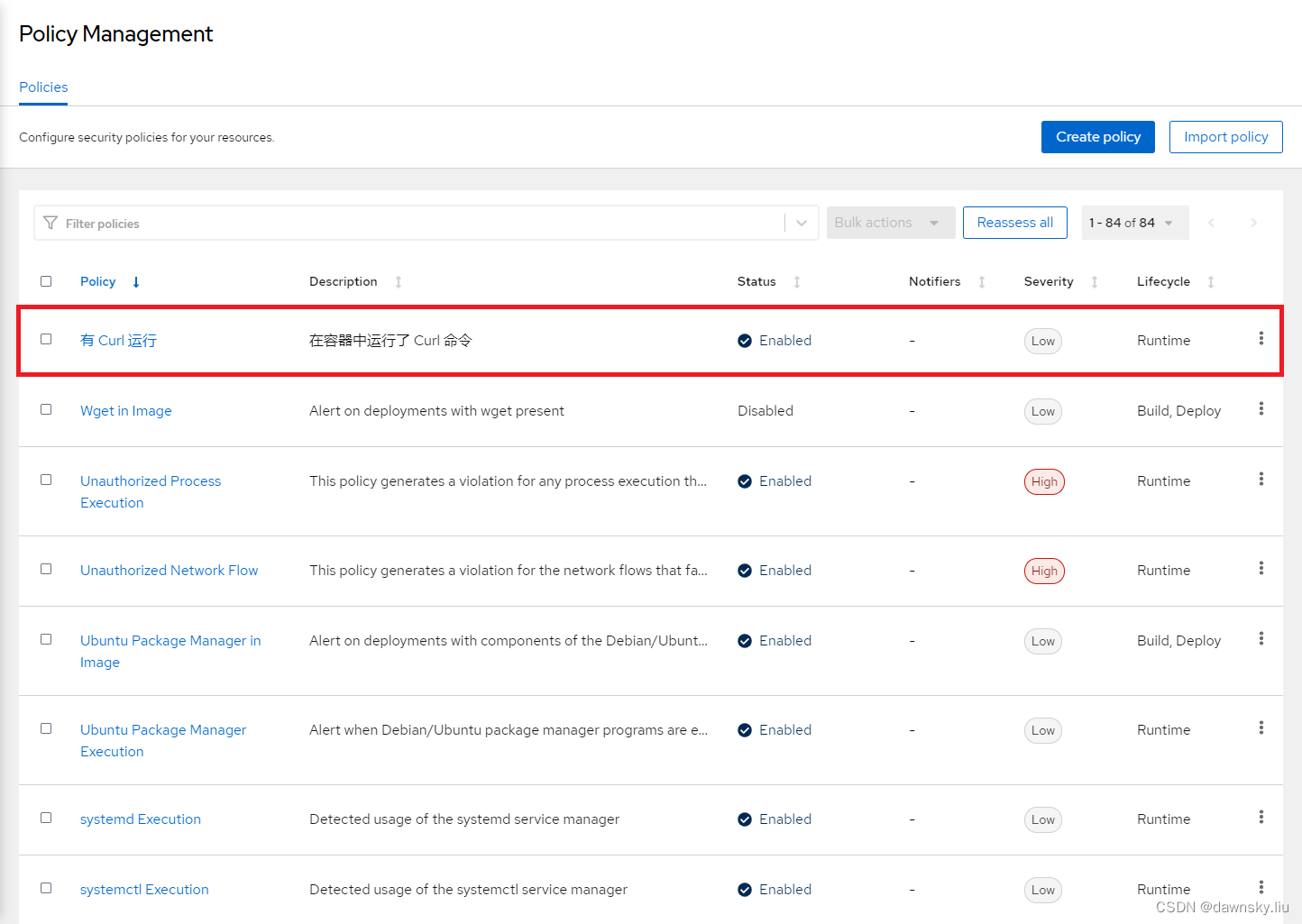Click Enabled check icon for Ubuntu Package Manager in Image
This screenshot has width=1302, height=924.
coord(745,641)
